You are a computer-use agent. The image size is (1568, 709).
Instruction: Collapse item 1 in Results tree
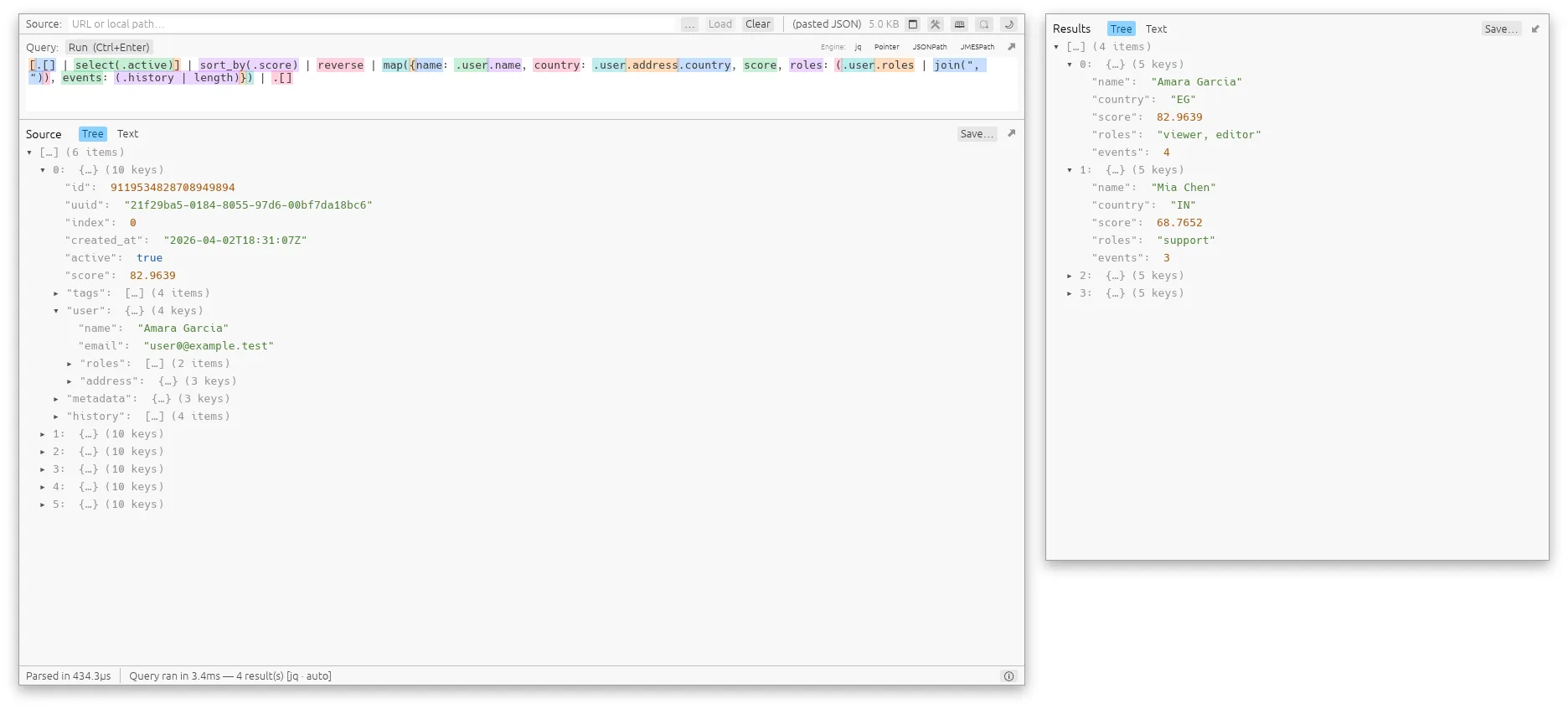tap(1070, 170)
